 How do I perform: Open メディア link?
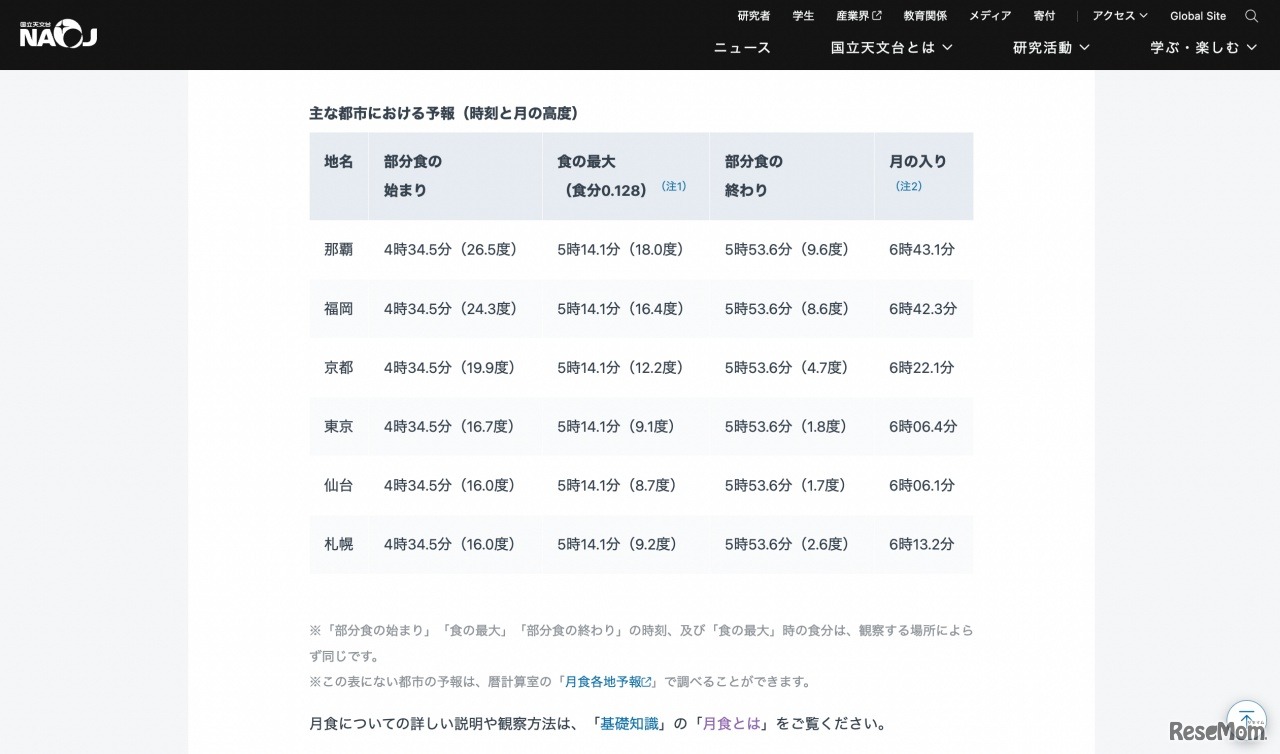(x=990, y=16)
